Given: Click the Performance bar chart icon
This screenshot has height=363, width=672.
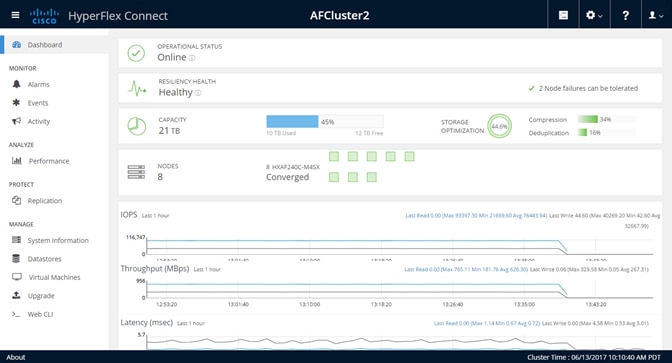Looking at the screenshot, I should pos(17,161).
